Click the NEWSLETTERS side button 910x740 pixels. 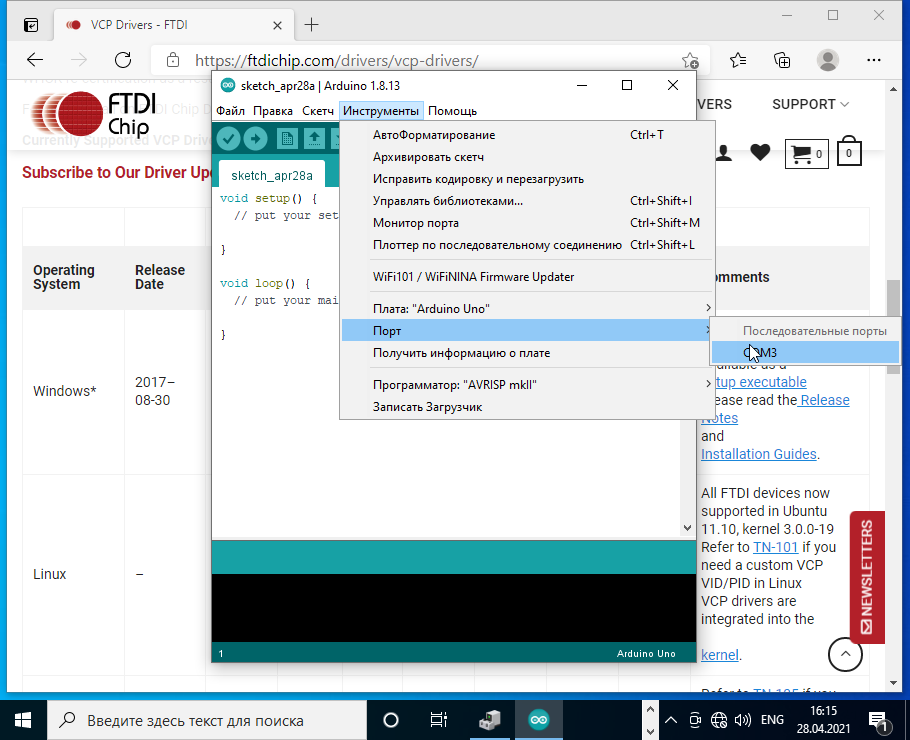point(867,577)
